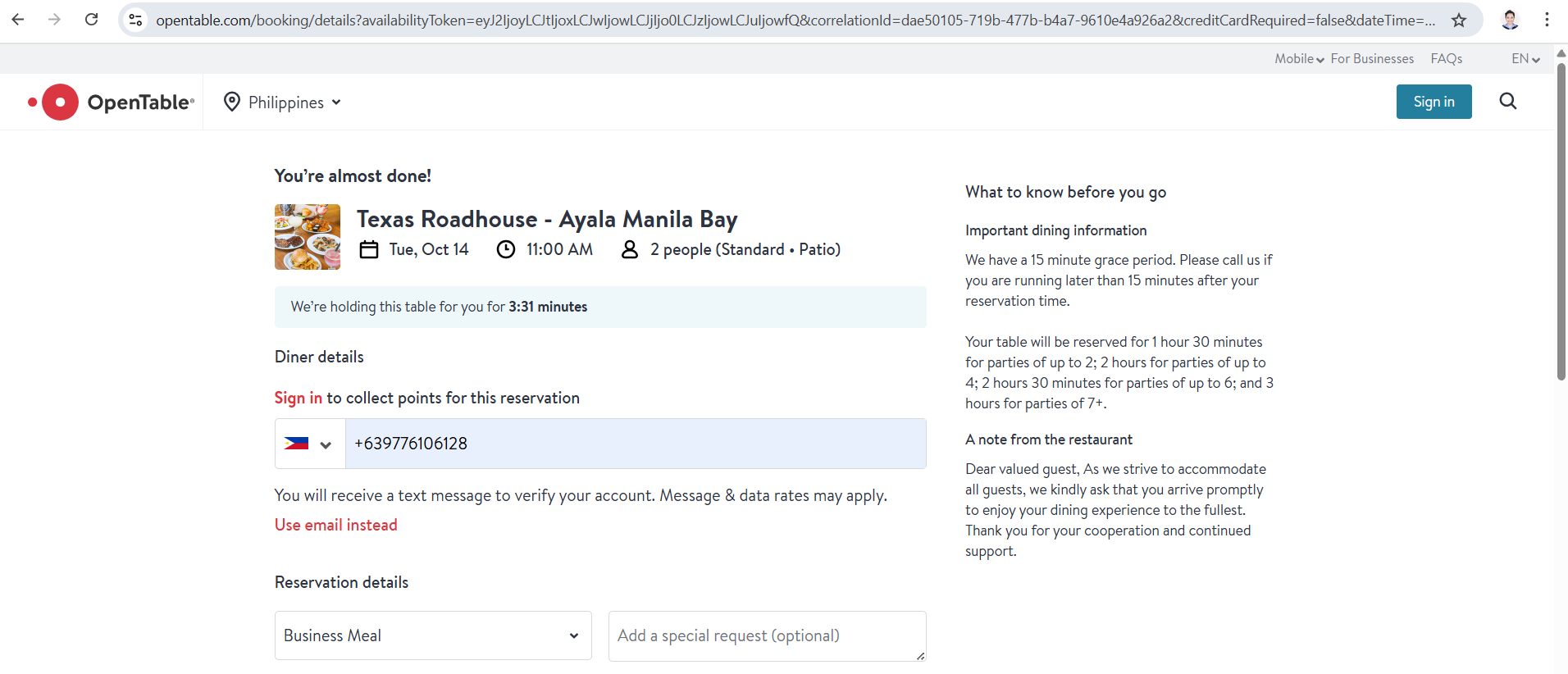Open the Business Meal occasion dropdown
This screenshot has width=1568, height=674.
tap(433, 635)
